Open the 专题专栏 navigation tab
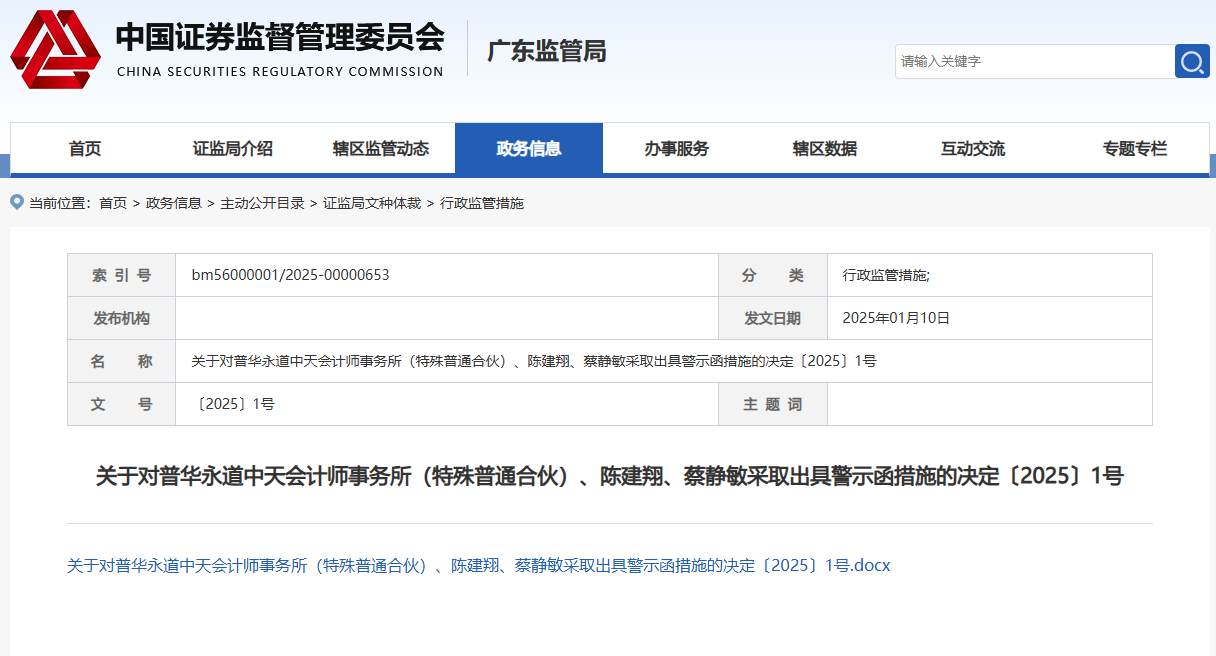The image size is (1216, 656). coord(1135,149)
